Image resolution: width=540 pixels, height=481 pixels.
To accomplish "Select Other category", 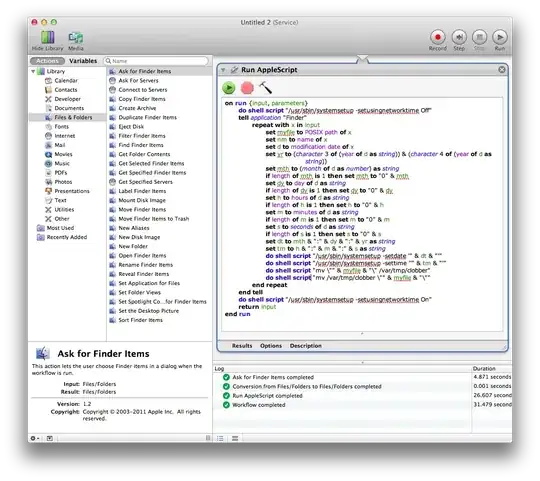I will click(62, 219).
